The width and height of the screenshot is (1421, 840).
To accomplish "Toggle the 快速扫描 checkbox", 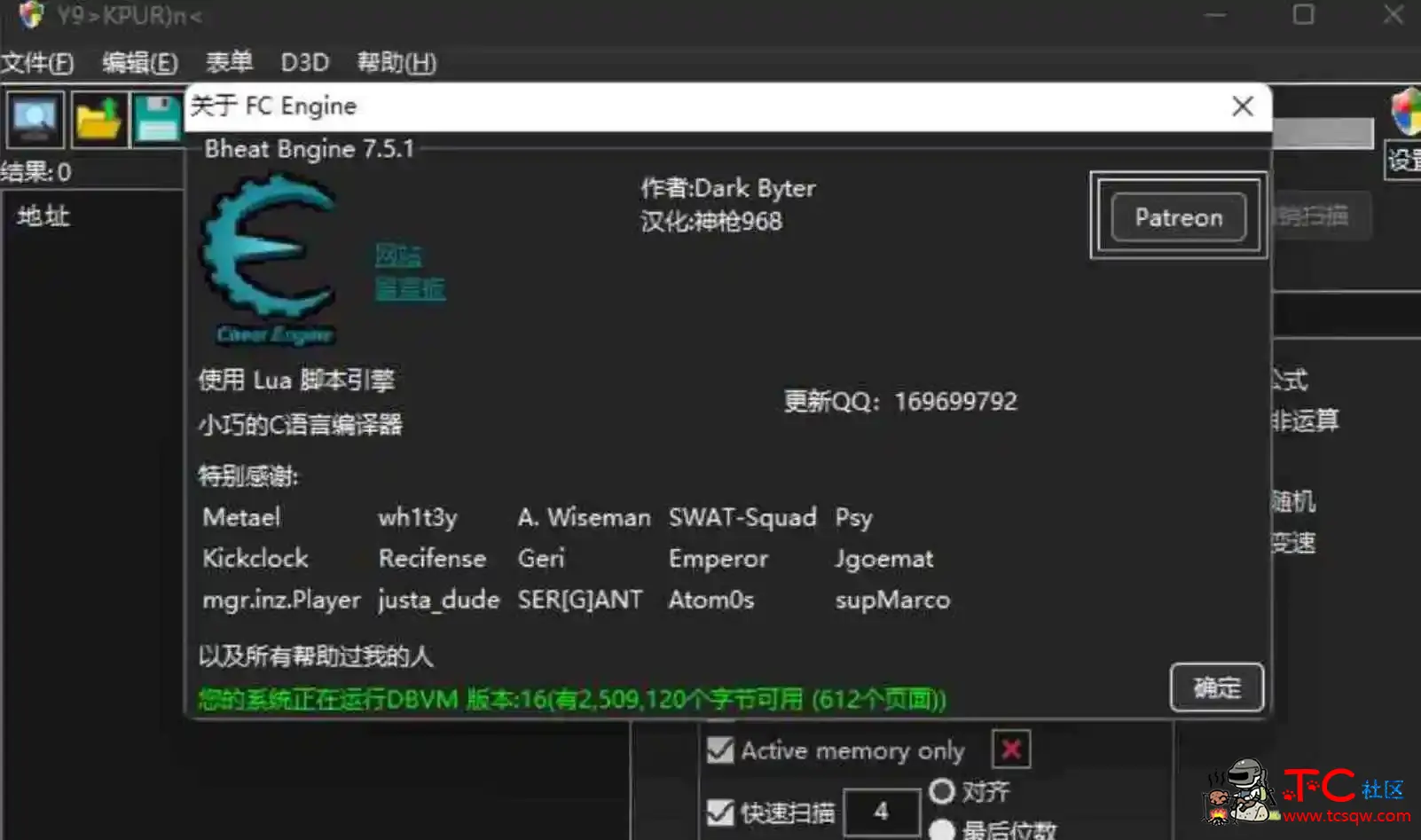I will click(x=720, y=812).
